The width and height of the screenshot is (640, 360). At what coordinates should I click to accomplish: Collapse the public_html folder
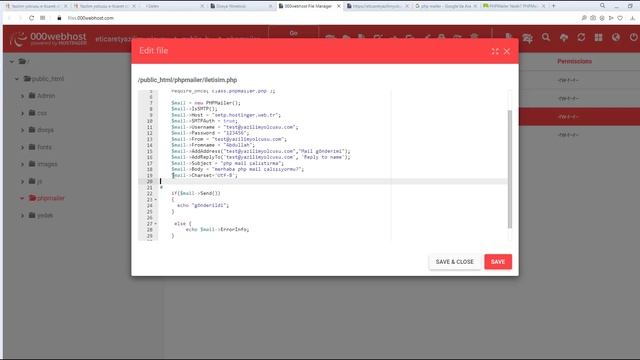(x=17, y=79)
